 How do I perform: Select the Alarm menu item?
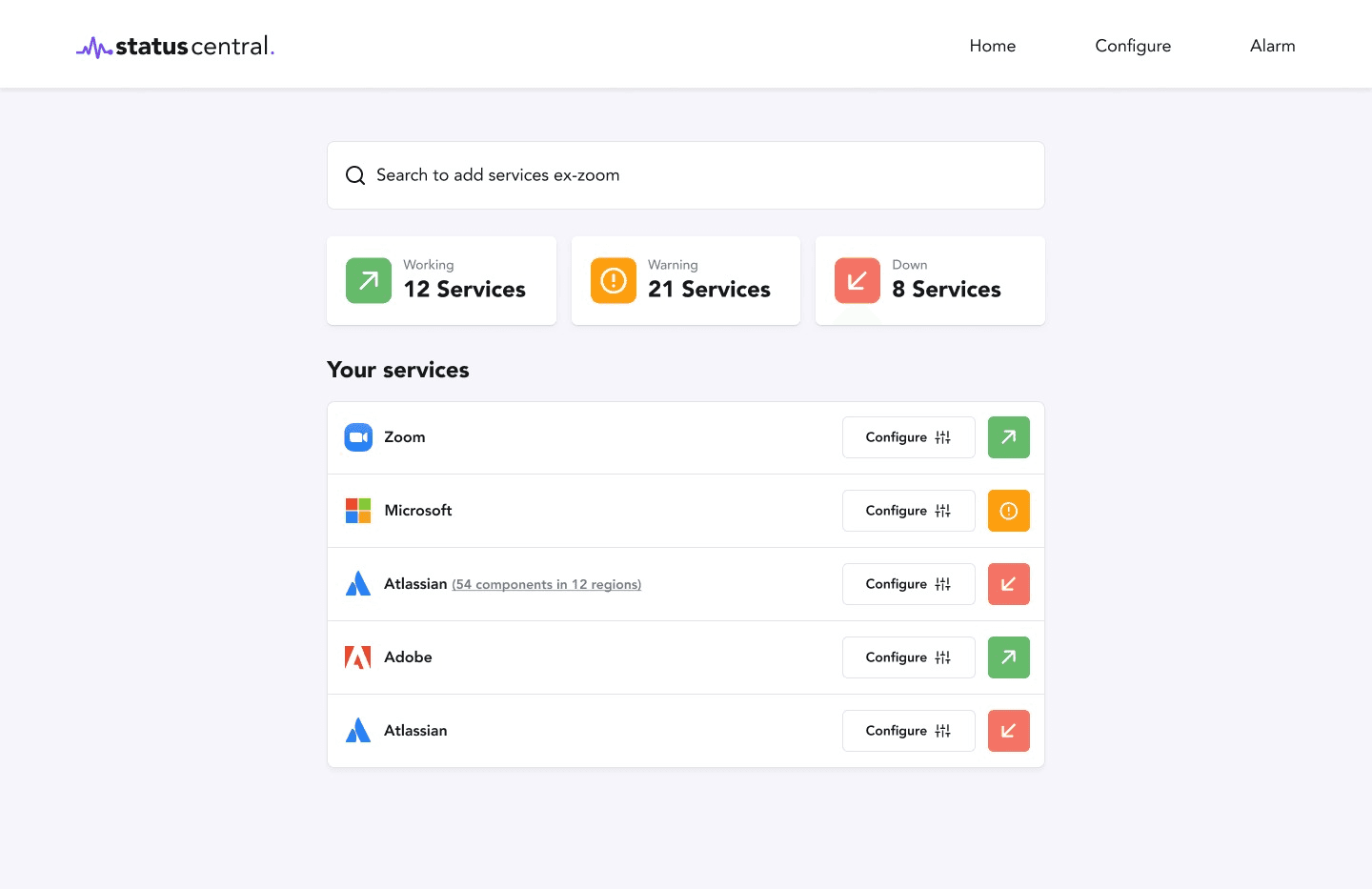point(1272,45)
